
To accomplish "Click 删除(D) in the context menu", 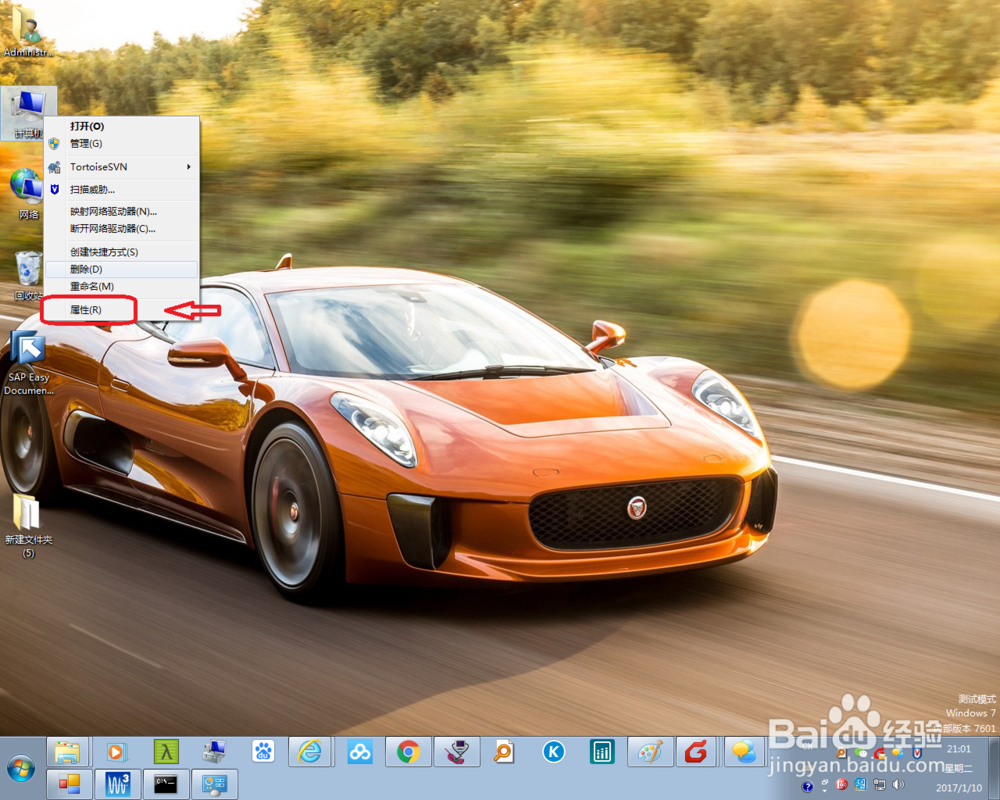I will pyautogui.click(x=121, y=269).
